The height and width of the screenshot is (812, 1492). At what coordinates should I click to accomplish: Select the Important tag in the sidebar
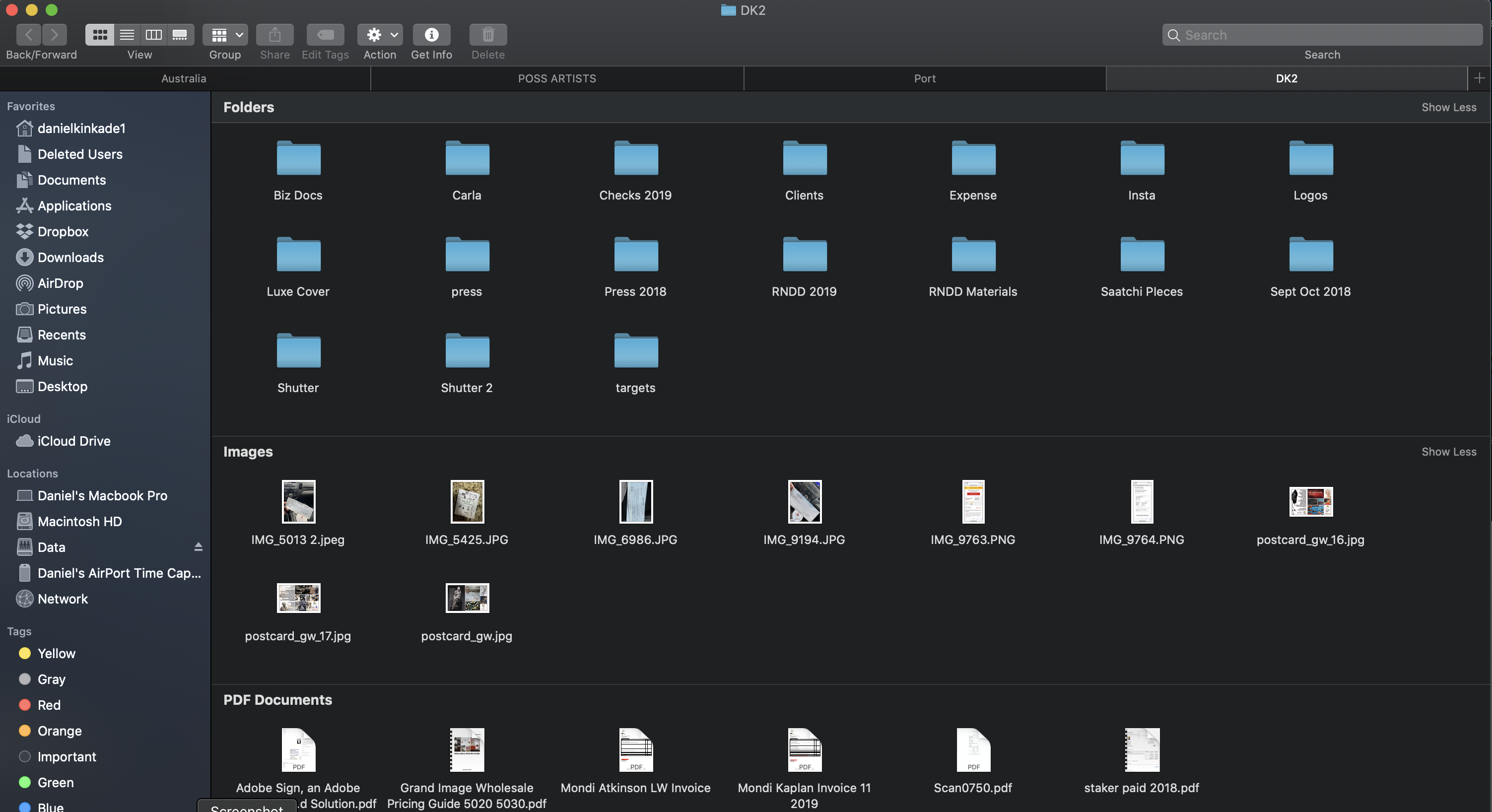67,756
